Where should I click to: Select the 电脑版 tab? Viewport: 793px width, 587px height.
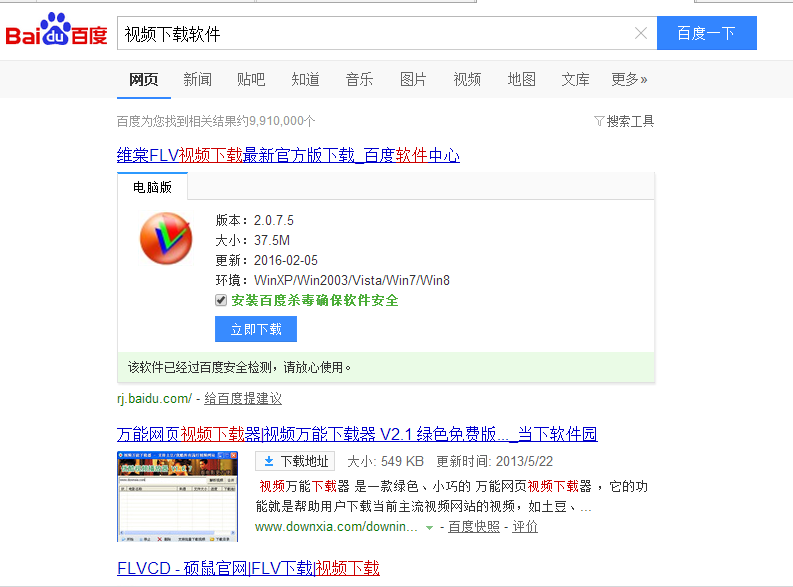pyautogui.click(x=152, y=187)
